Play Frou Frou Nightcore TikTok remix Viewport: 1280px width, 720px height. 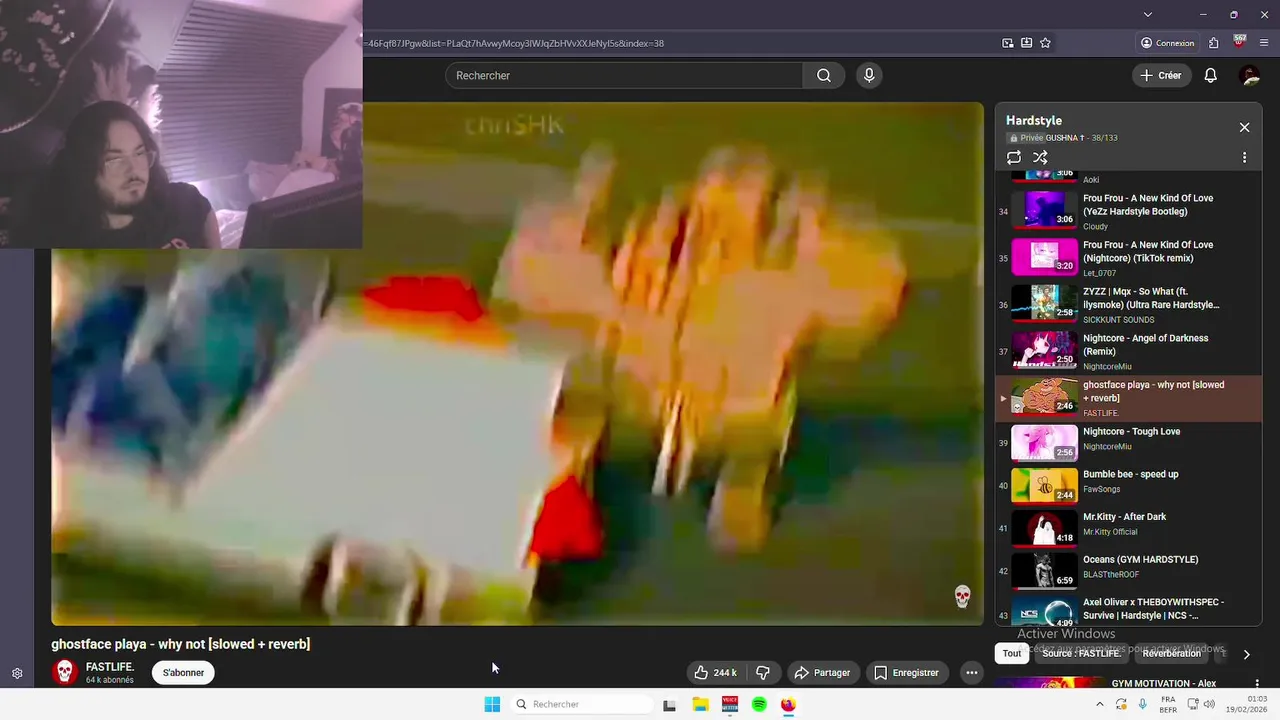pyautogui.click(x=1129, y=258)
